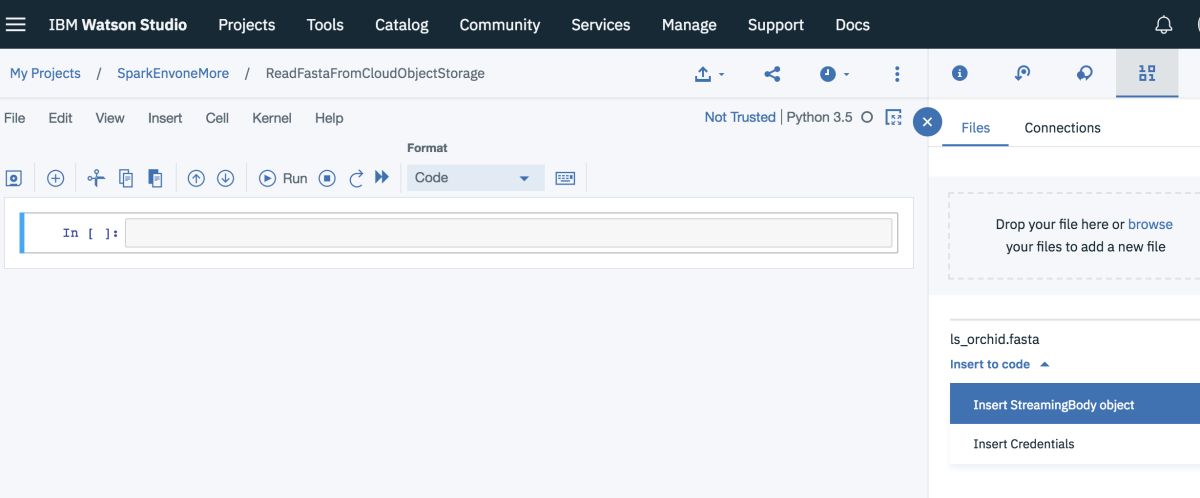Open Catalog in the top navigation
This screenshot has width=1200, height=498.
[x=402, y=25]
